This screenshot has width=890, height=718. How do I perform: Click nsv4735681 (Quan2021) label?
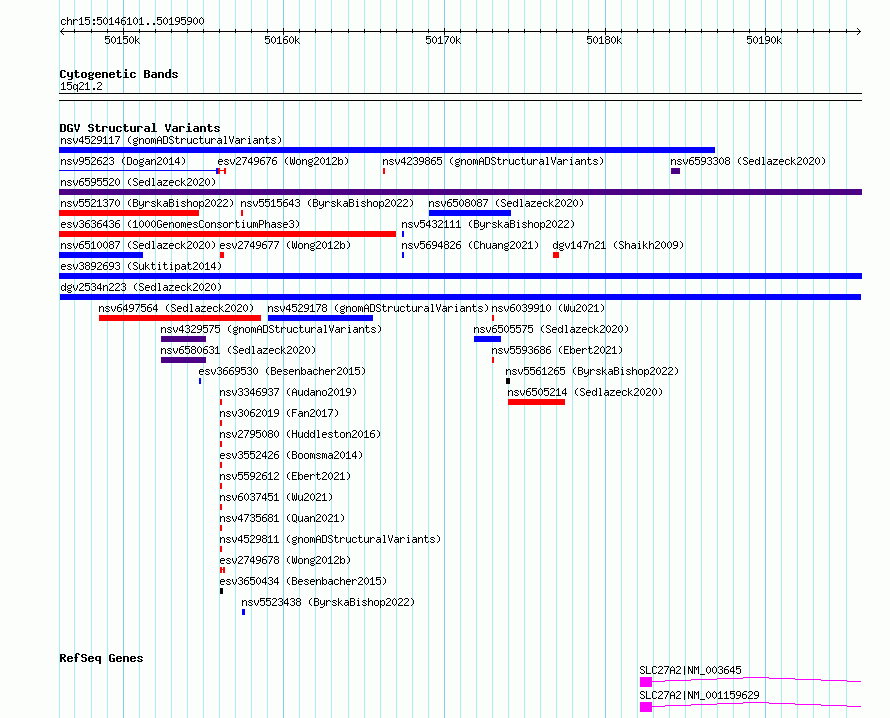[282, 518]
